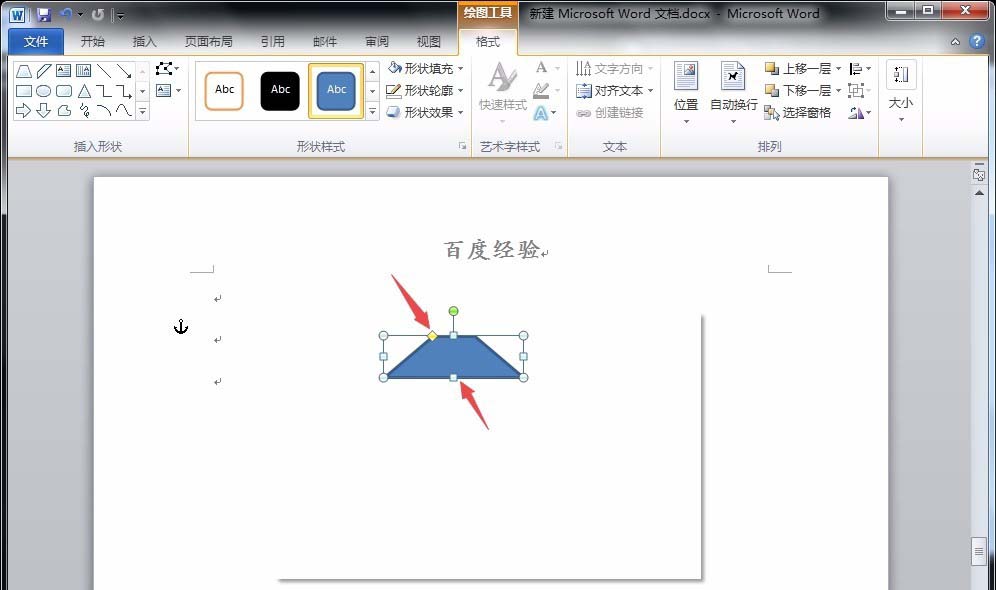The width and height of the screenshot is (996, 590).
Task: Open the Rotate objects menu icon
Action: [x=860, y=113]
